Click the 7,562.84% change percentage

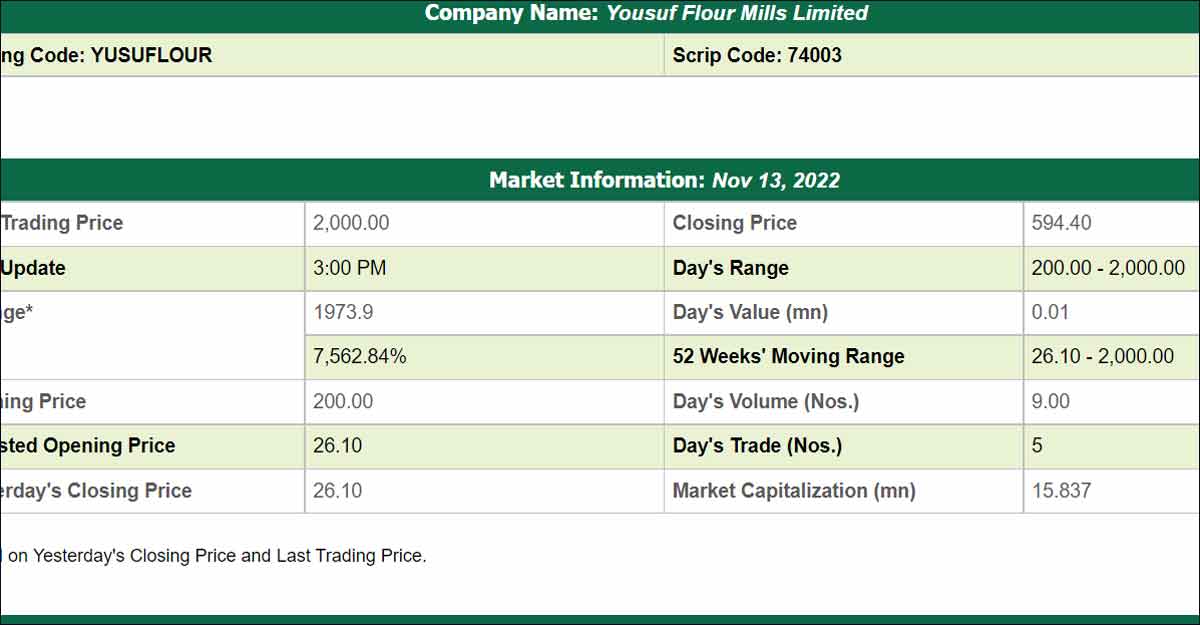pos(360,357)
